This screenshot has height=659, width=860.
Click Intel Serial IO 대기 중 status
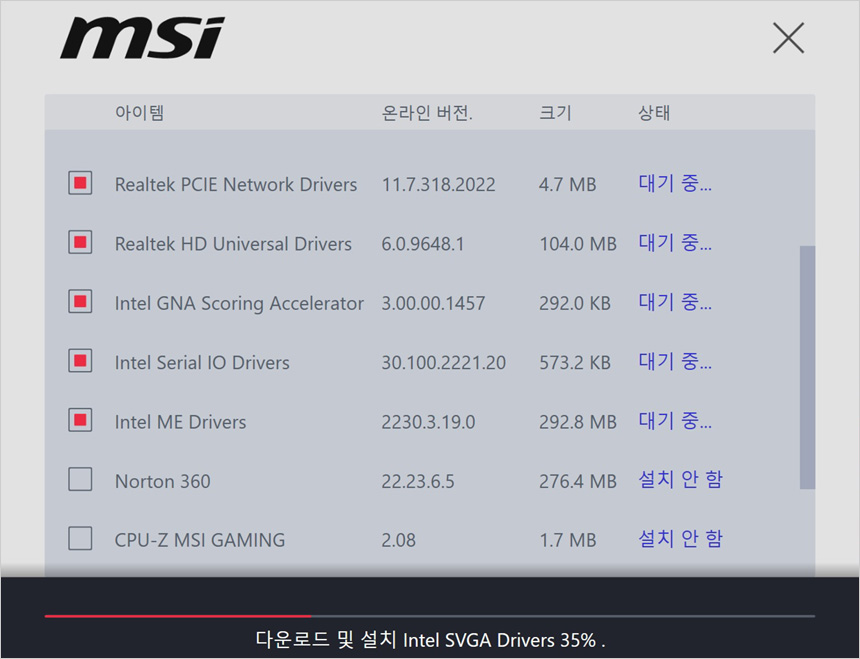[x=675, y=361]
